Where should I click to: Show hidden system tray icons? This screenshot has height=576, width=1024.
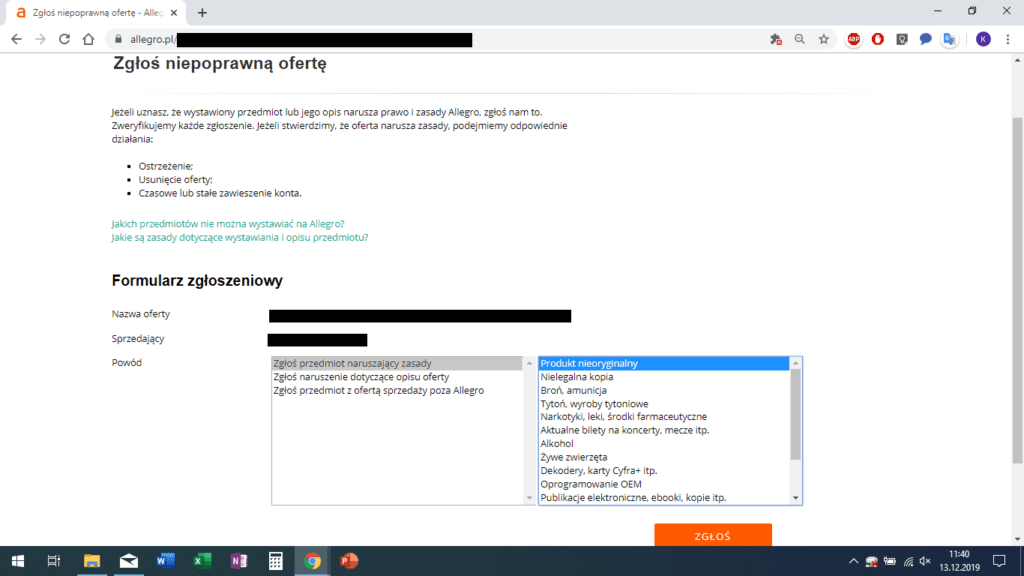853,561
